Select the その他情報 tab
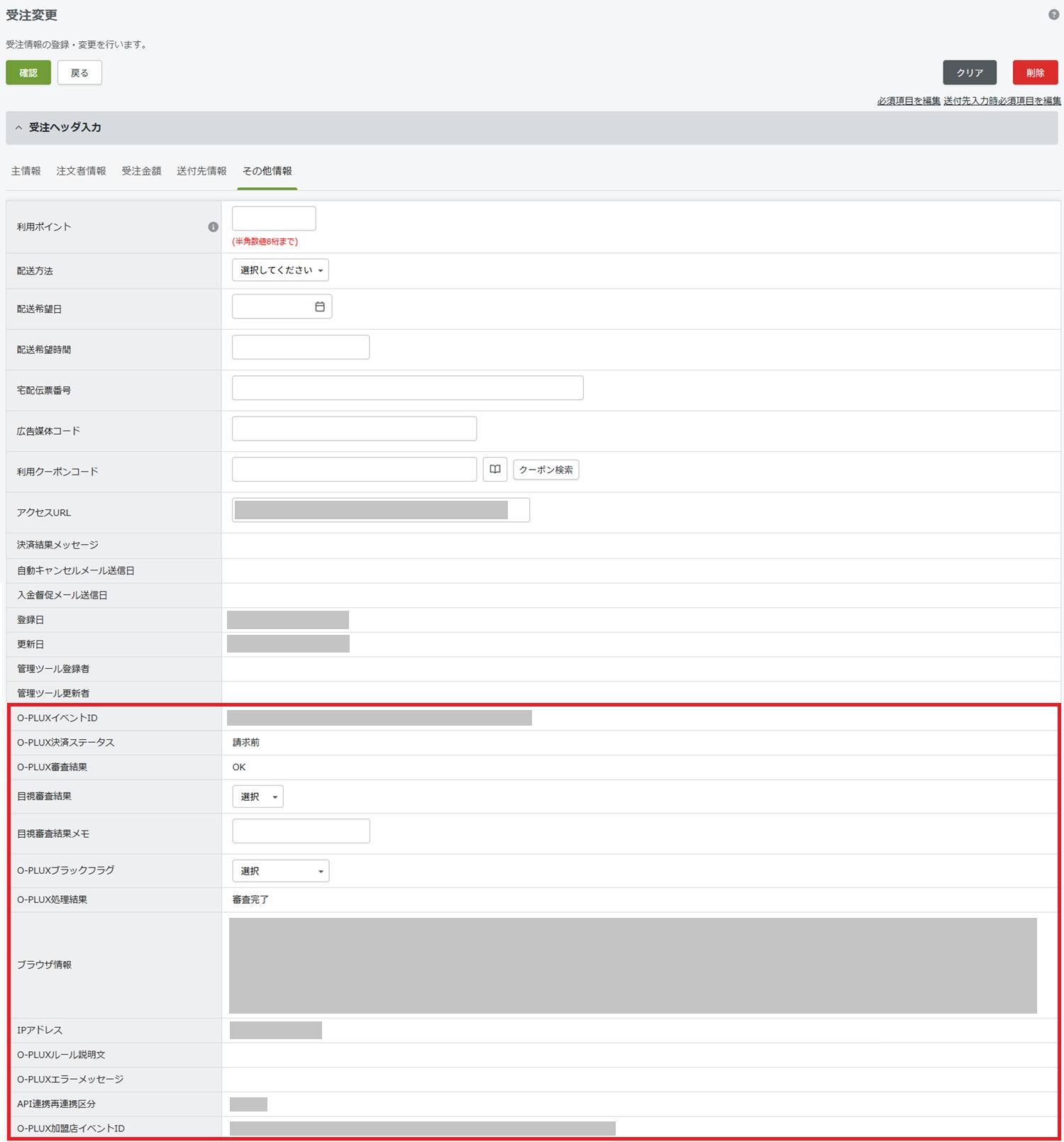 point(267,171)
